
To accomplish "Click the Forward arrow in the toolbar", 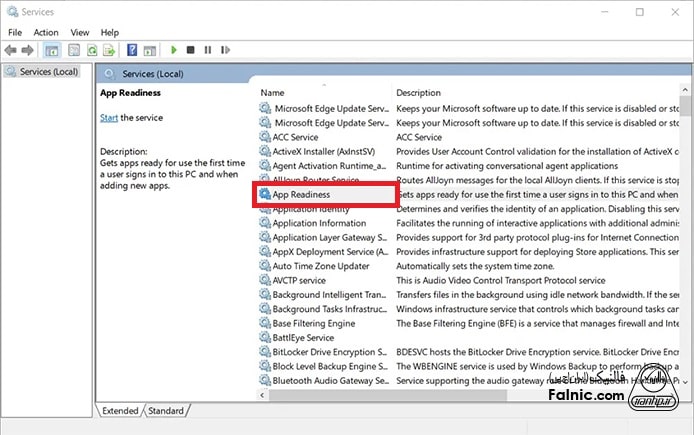I will point(27,50).
